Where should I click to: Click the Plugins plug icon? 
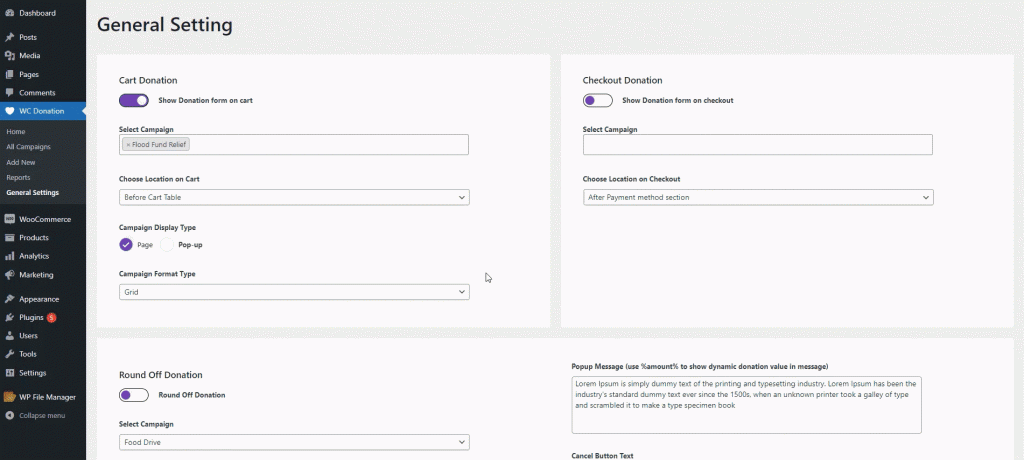(x=9, y=318)
